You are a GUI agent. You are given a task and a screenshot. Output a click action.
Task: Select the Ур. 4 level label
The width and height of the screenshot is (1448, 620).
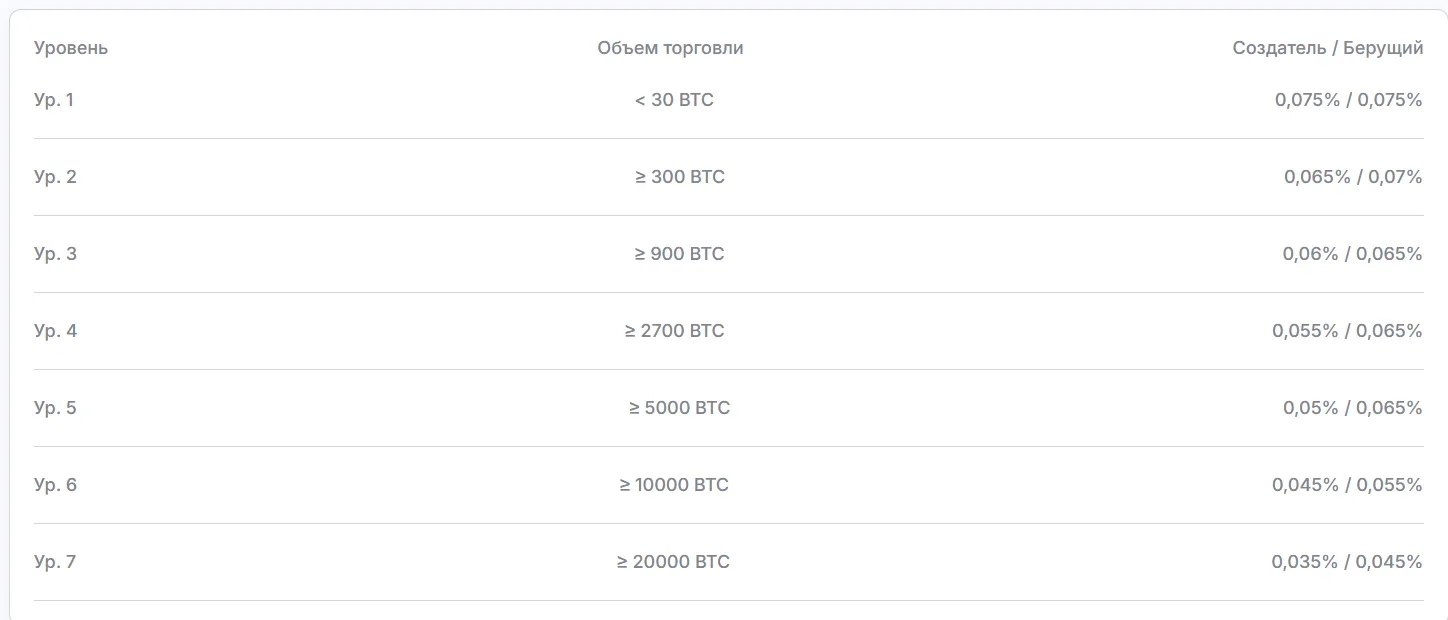[x=55, y=331]
